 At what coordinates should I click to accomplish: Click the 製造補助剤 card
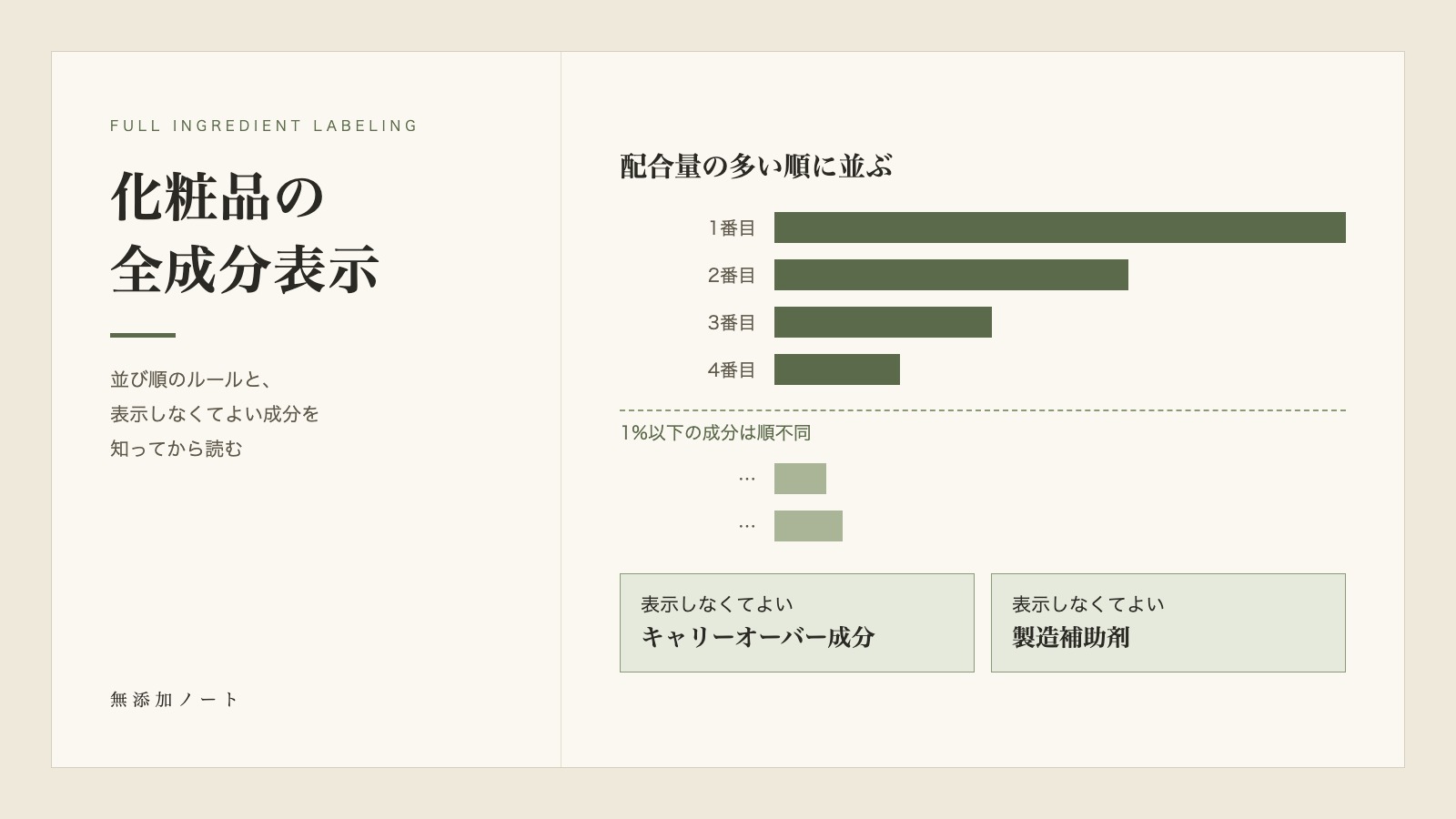[1168, 622]
